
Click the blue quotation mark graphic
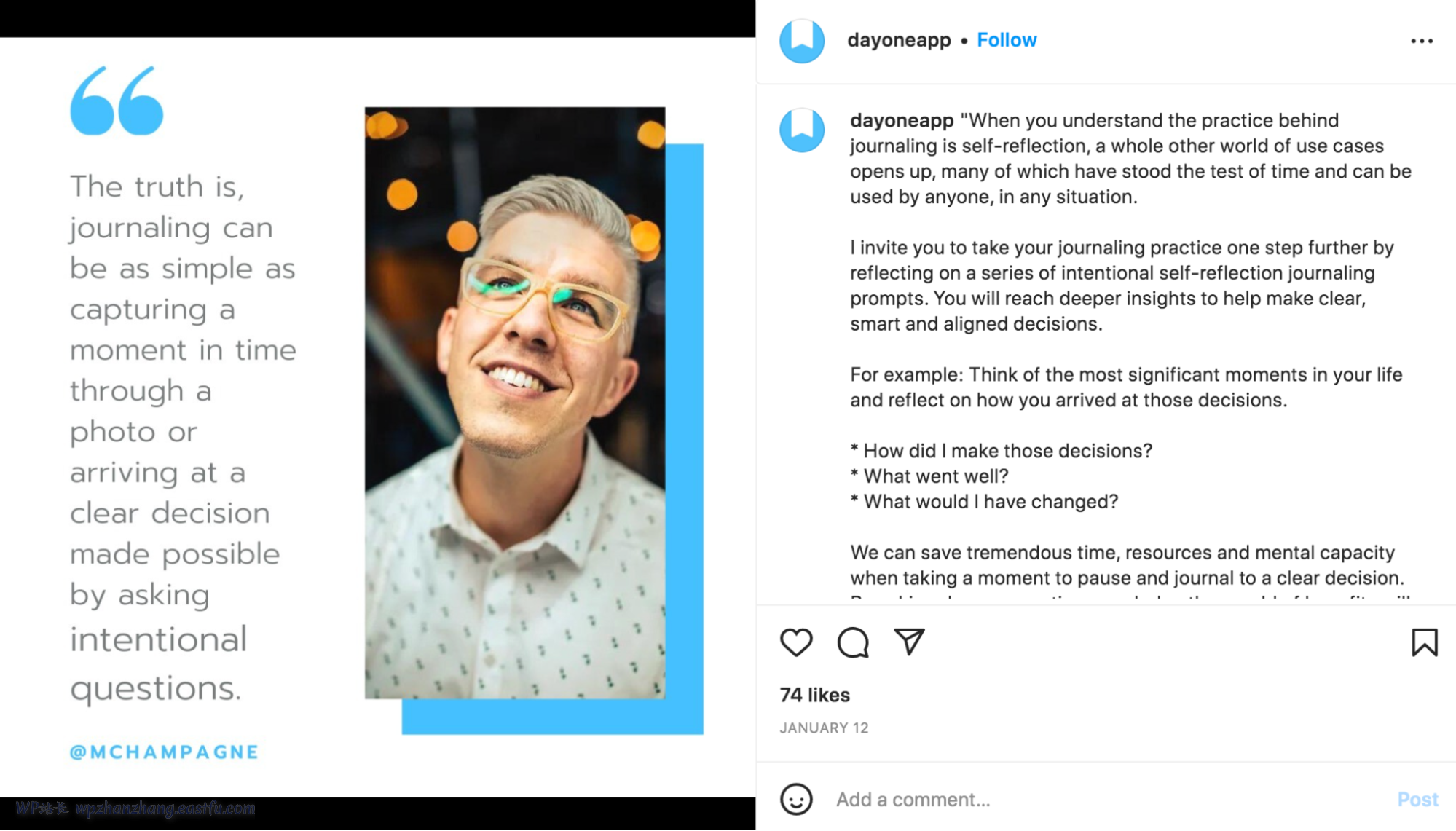[117, 101]
